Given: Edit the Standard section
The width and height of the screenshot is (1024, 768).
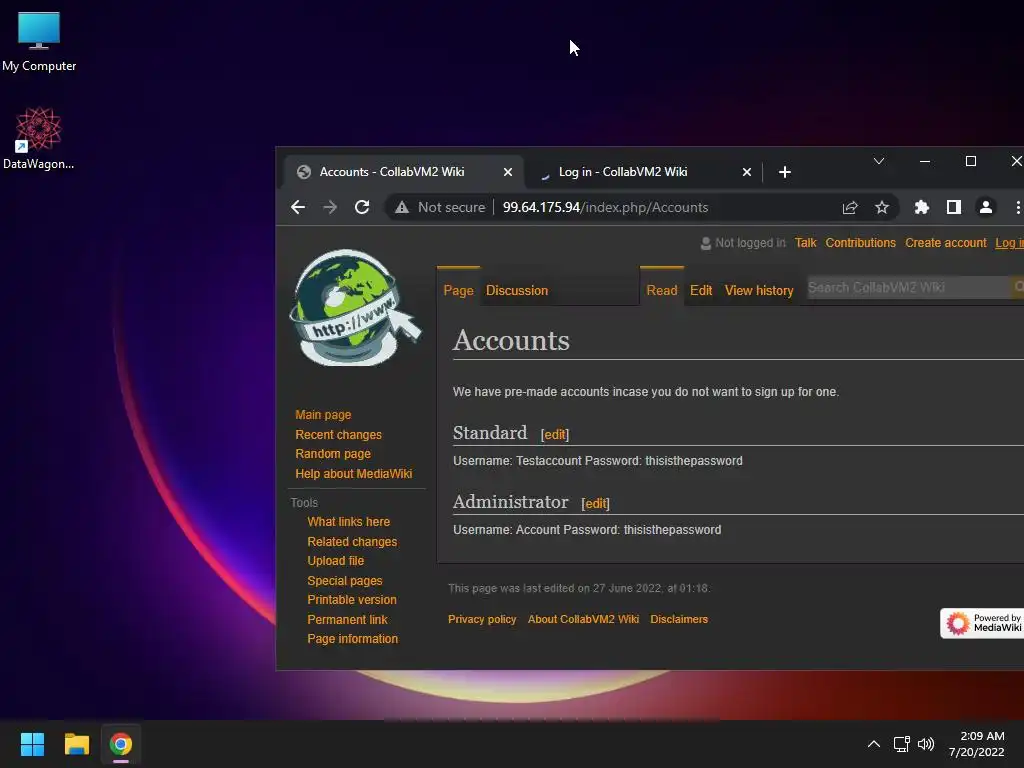Looking at the screenshot, I should [x=555, y=435].
